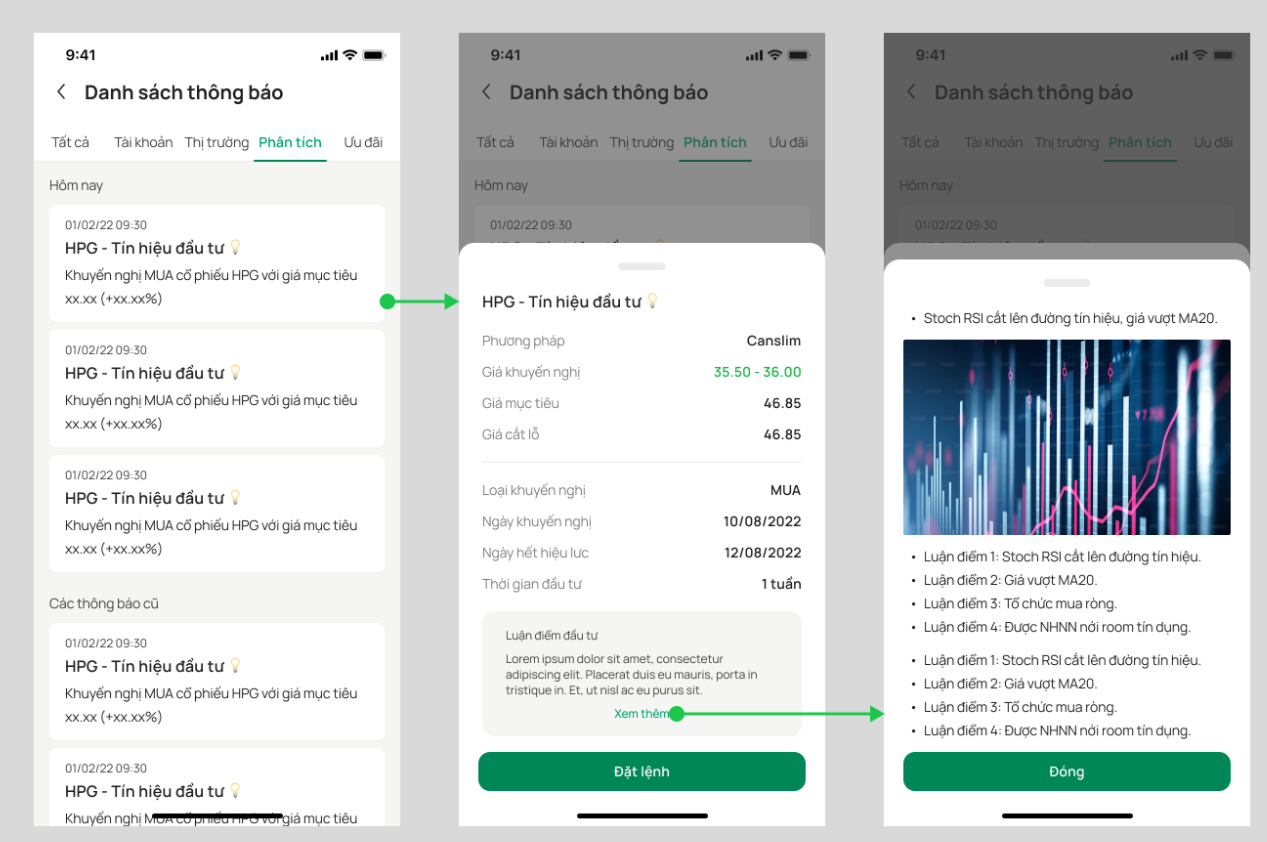Tap back arrow on first phone screen
This screenshot has width=1267, height=842.
click(x=61, y=92)
